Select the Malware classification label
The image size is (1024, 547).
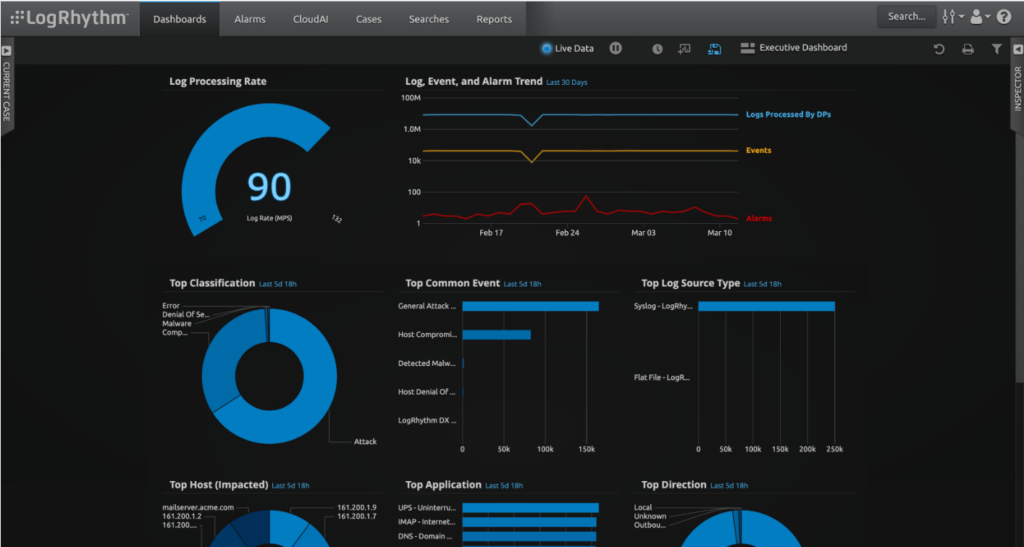point(177,323)
